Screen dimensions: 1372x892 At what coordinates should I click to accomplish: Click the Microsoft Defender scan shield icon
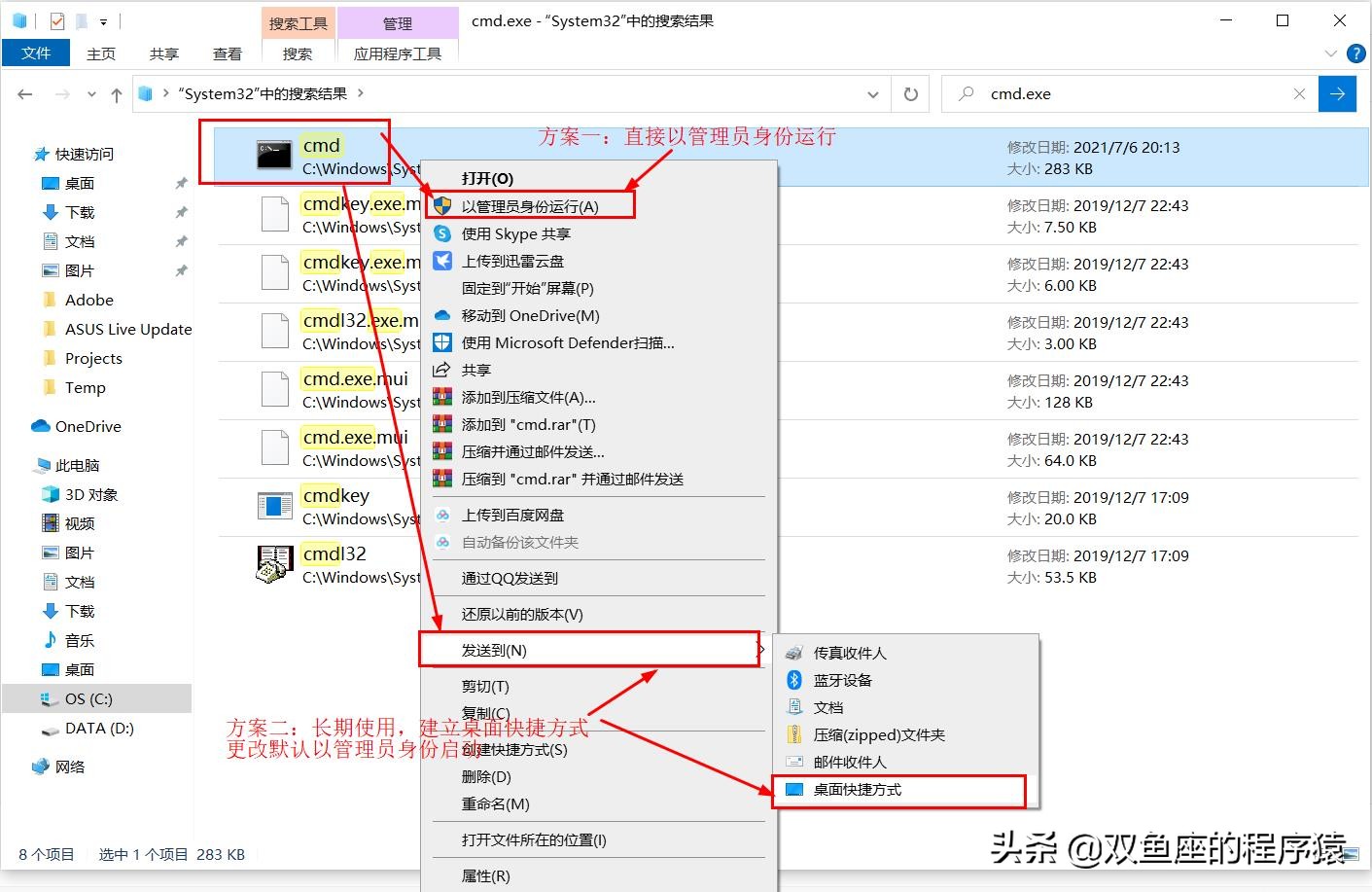pos(442,342)
